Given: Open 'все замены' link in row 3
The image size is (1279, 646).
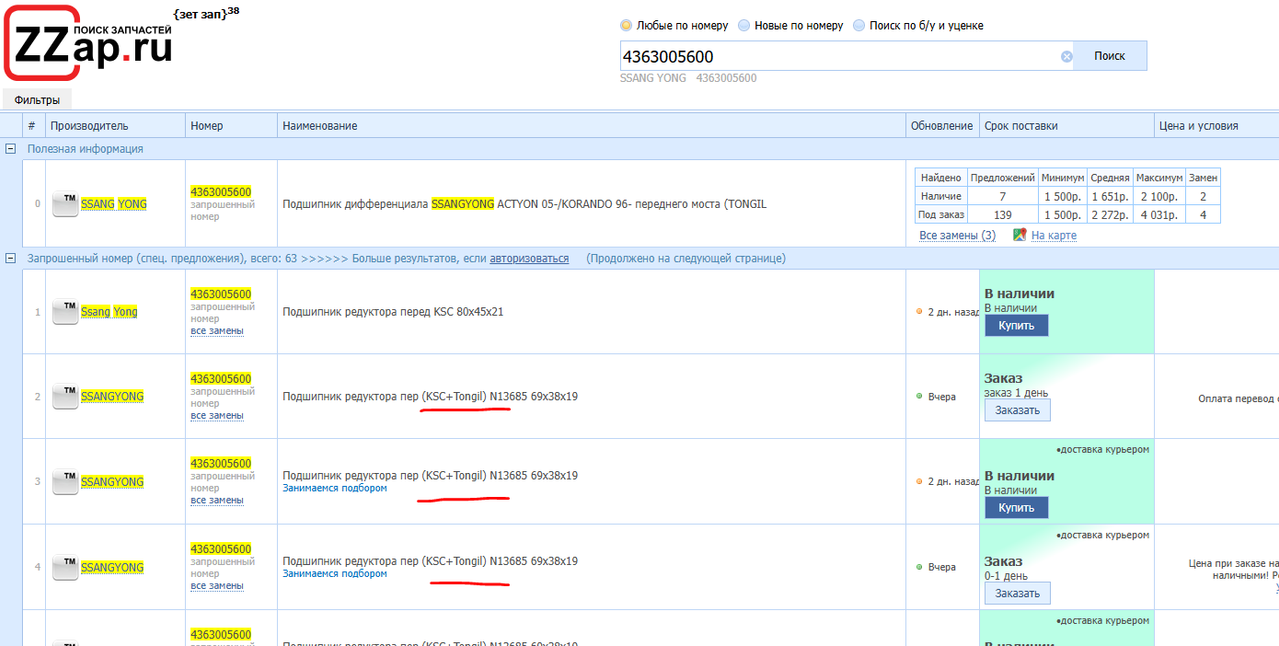Looking at the screenshot, I should (217, 500).
